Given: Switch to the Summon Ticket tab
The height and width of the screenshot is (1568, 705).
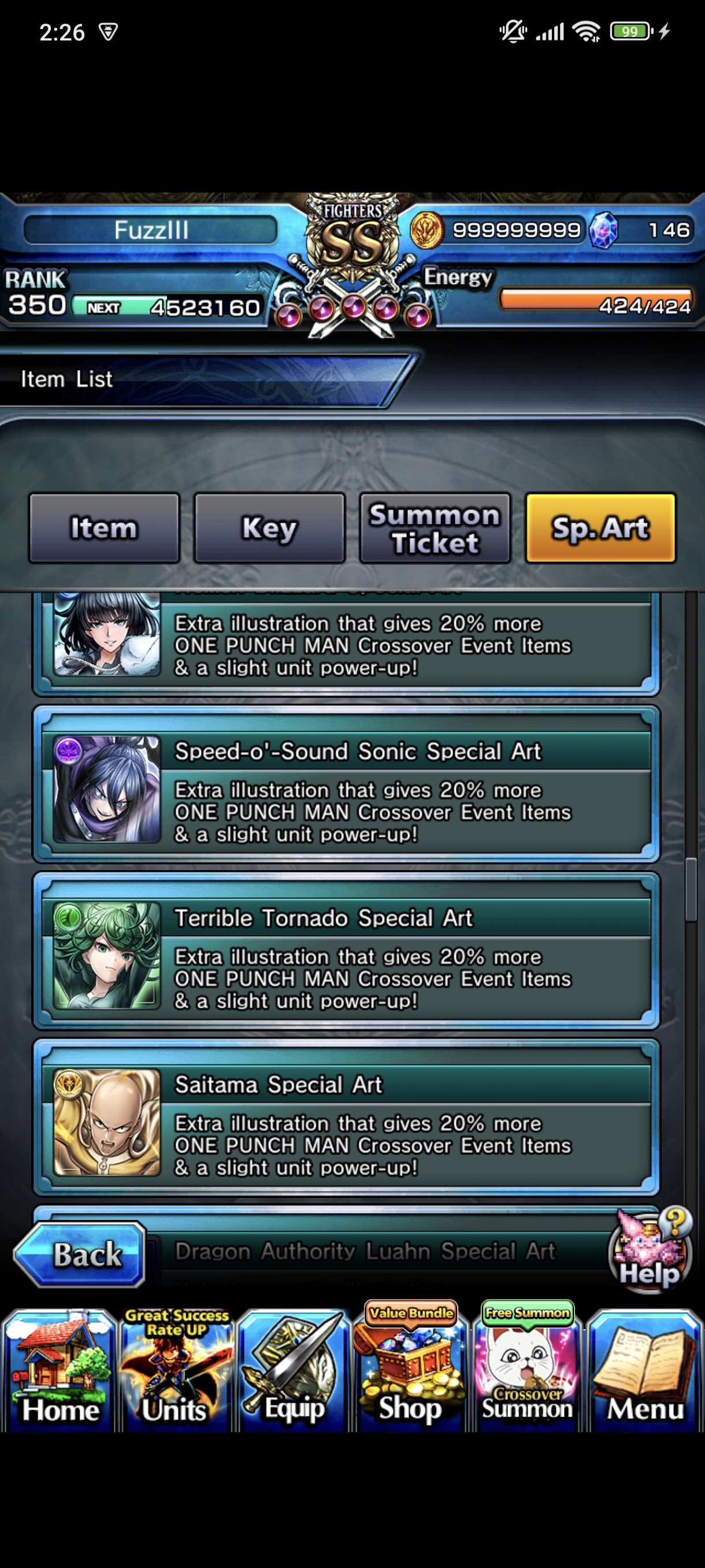Looking at the screenshot, I should [x=435, y=528].
